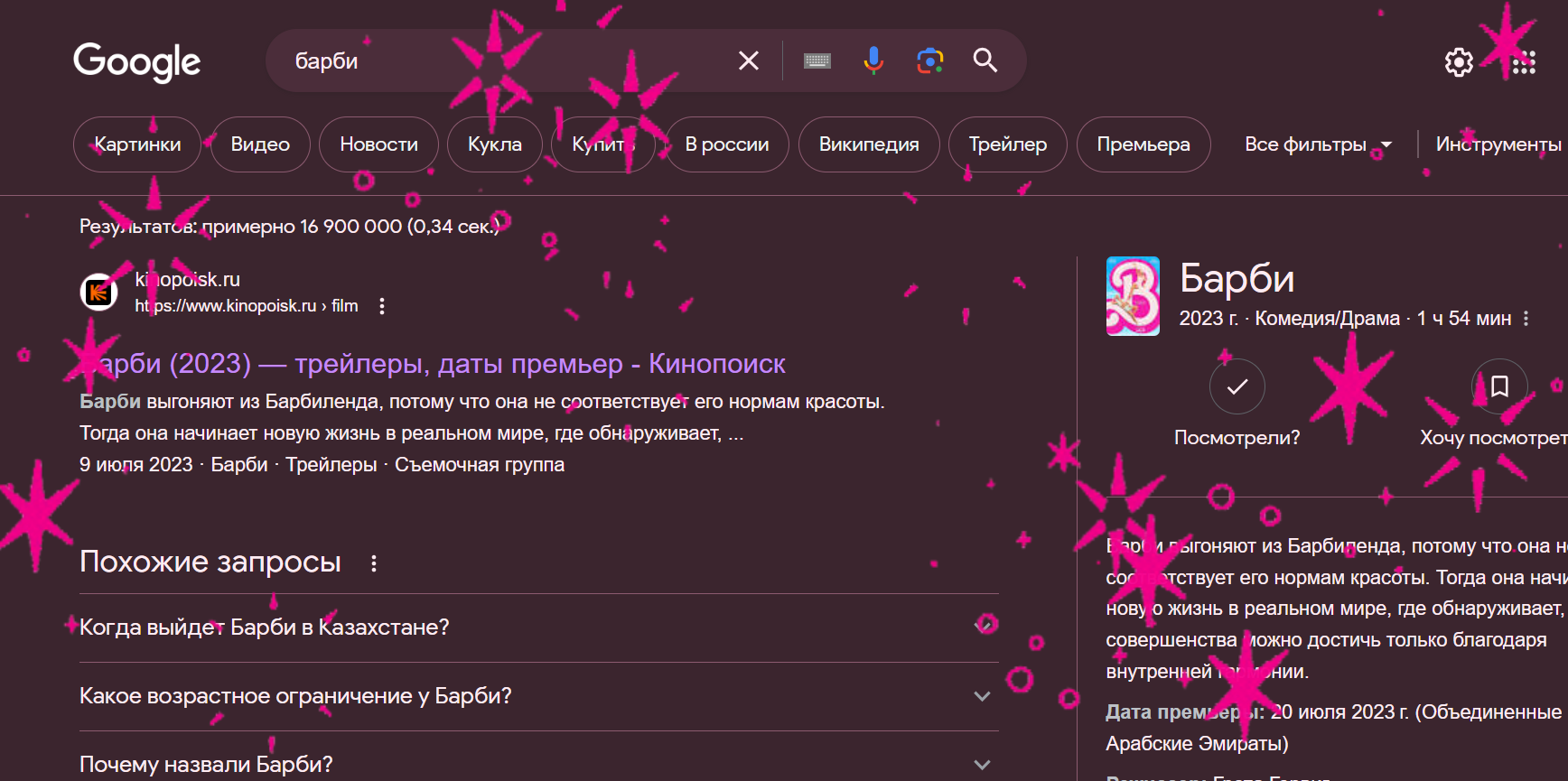Select the Видео filter tab
This screenshot has height=781, width=1568.
coord(260,144)
